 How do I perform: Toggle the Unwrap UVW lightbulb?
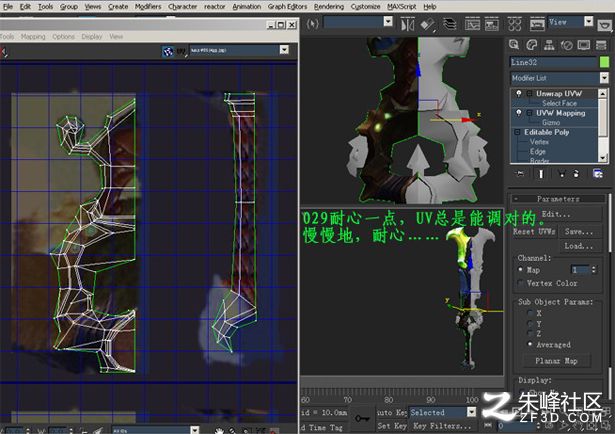click(x=519, y=93)
